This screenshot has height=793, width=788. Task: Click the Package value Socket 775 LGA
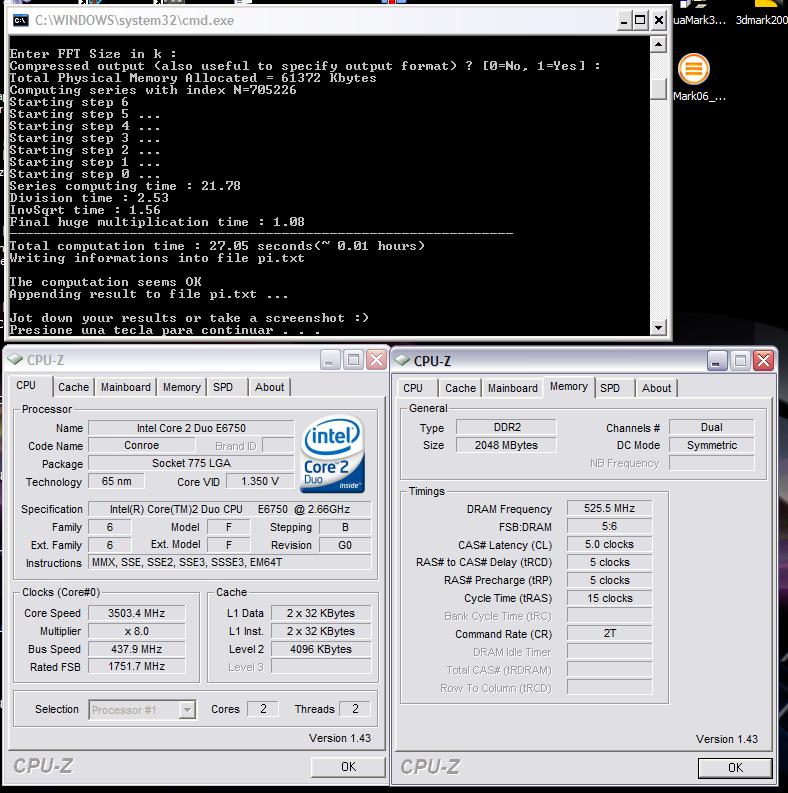pyautogui.click(x=191, y=463)
